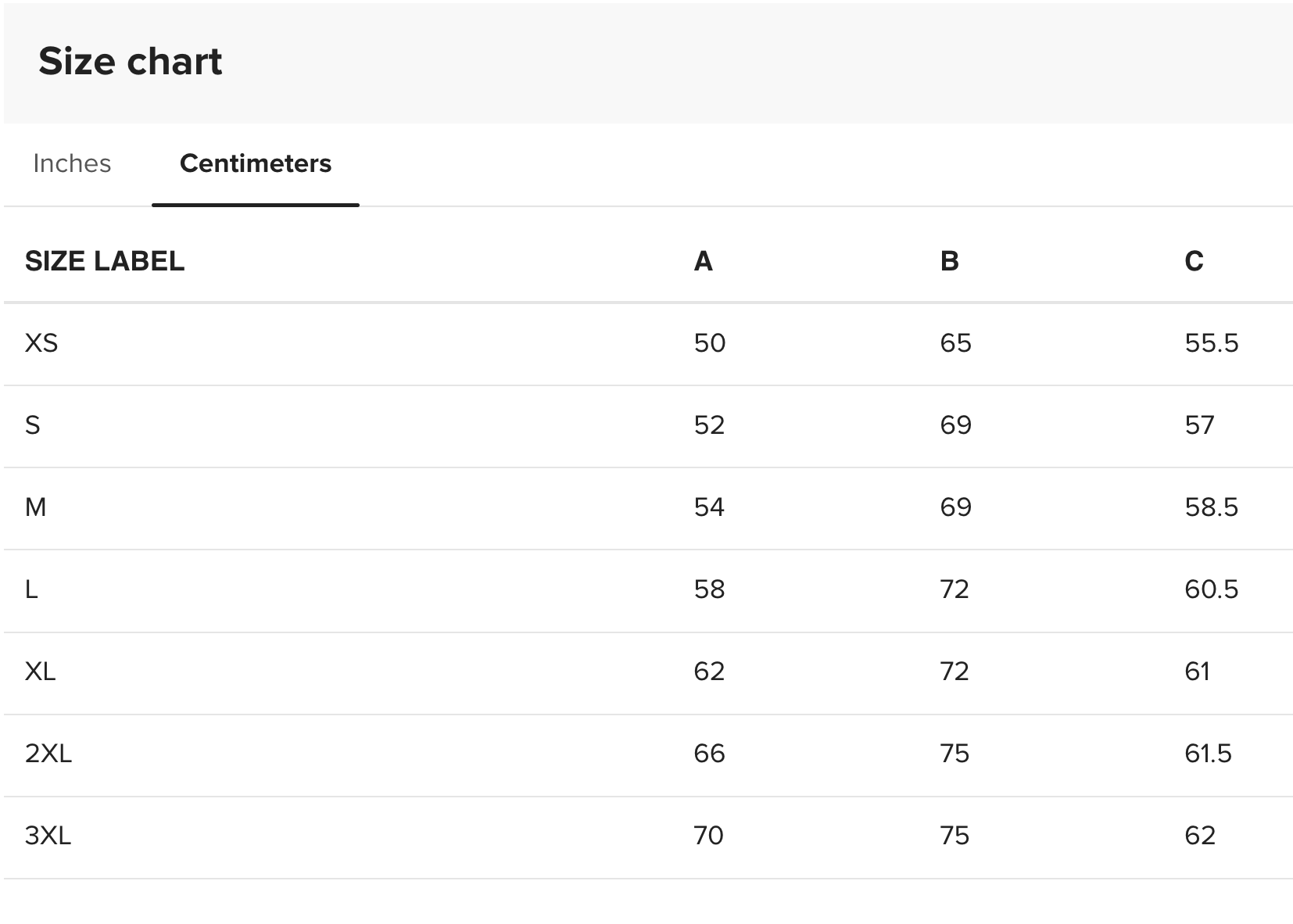Select the Centimeters tab
This screenshot has height=924, width=1293.
(x=256, y=163)
